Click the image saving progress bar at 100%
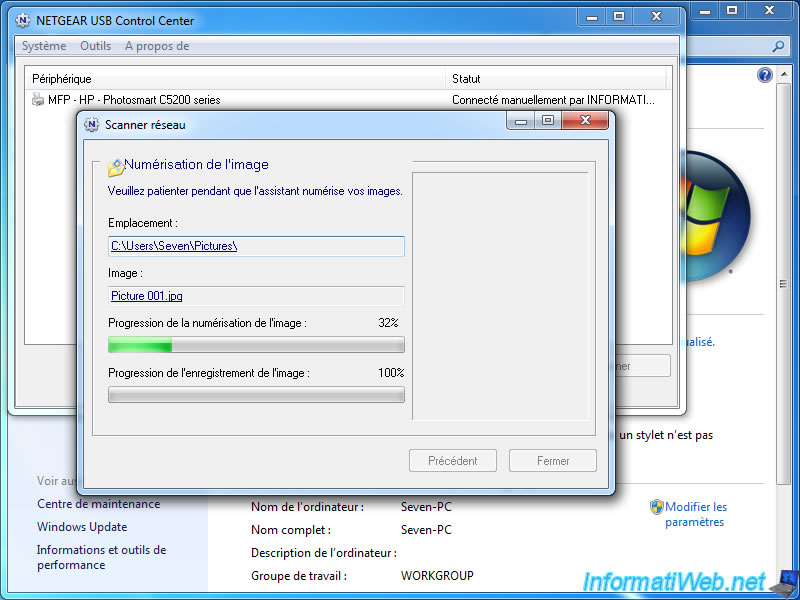The height and width of the screenshot is (600, 800). (x=256, y=394)
